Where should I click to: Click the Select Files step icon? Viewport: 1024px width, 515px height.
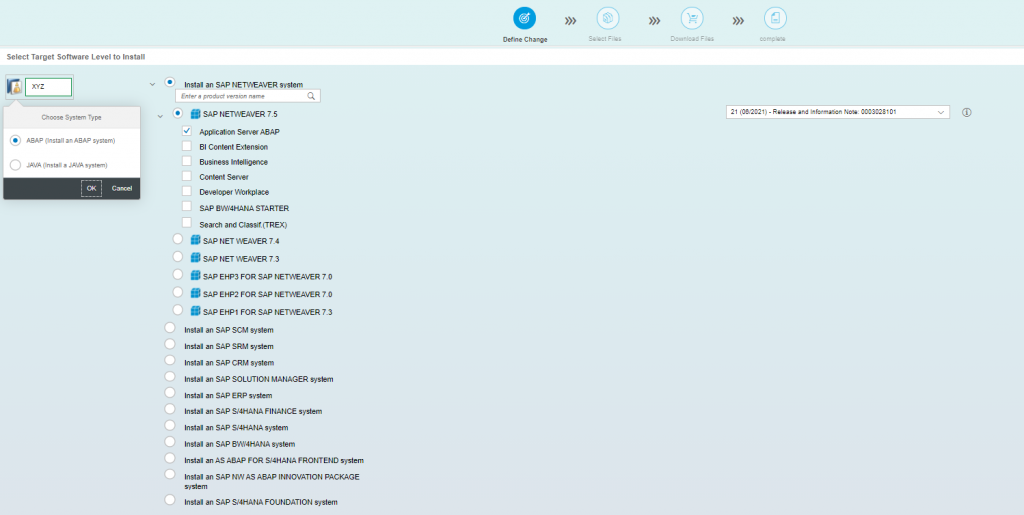(x=607, y=18)
